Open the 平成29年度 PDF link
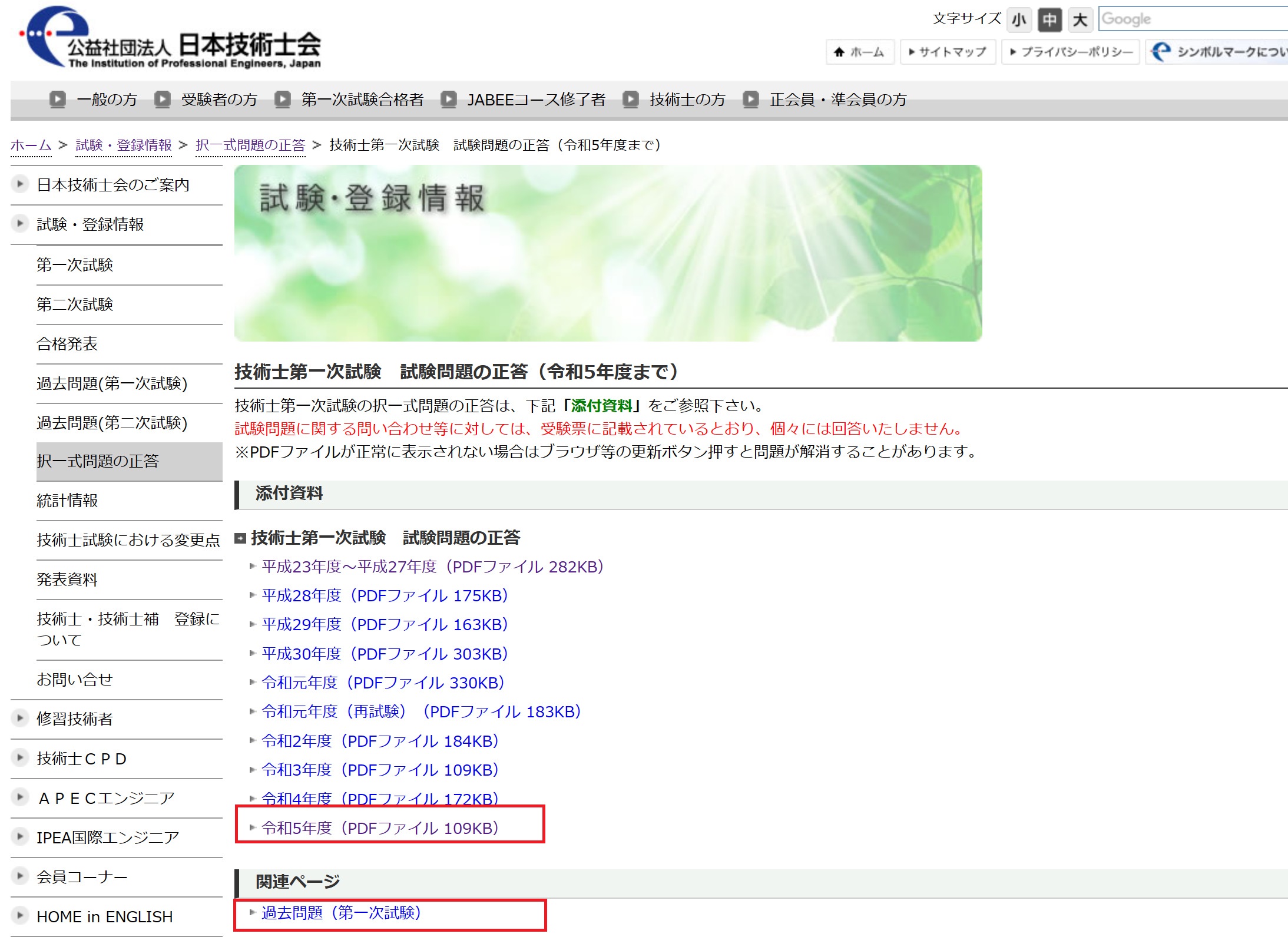This screenshot has width=1288, height=937. tap(385, 624)
